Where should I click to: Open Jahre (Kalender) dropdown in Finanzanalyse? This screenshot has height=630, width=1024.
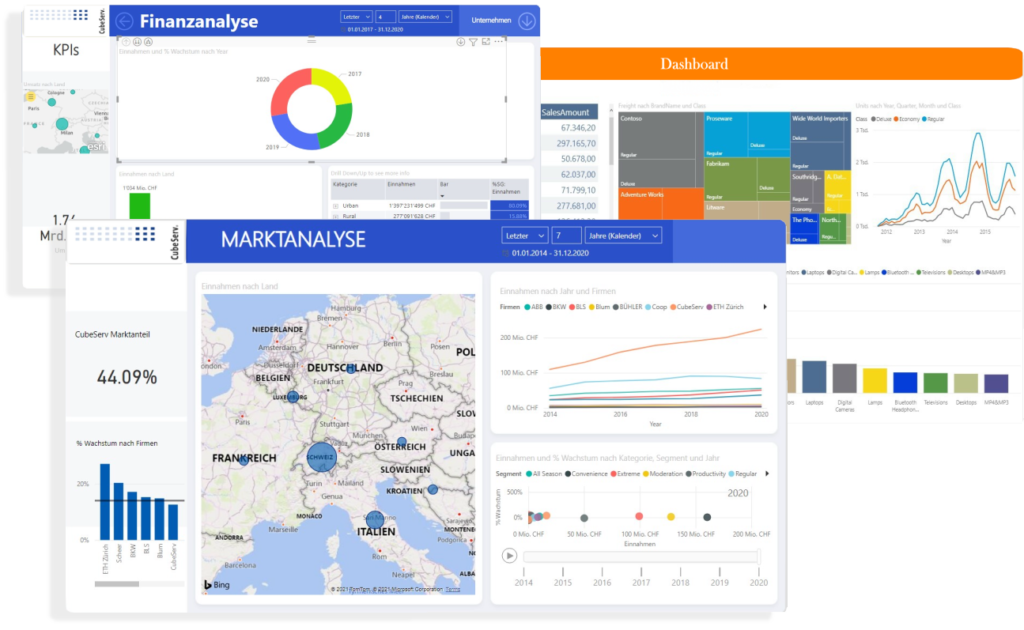[425, 17]
